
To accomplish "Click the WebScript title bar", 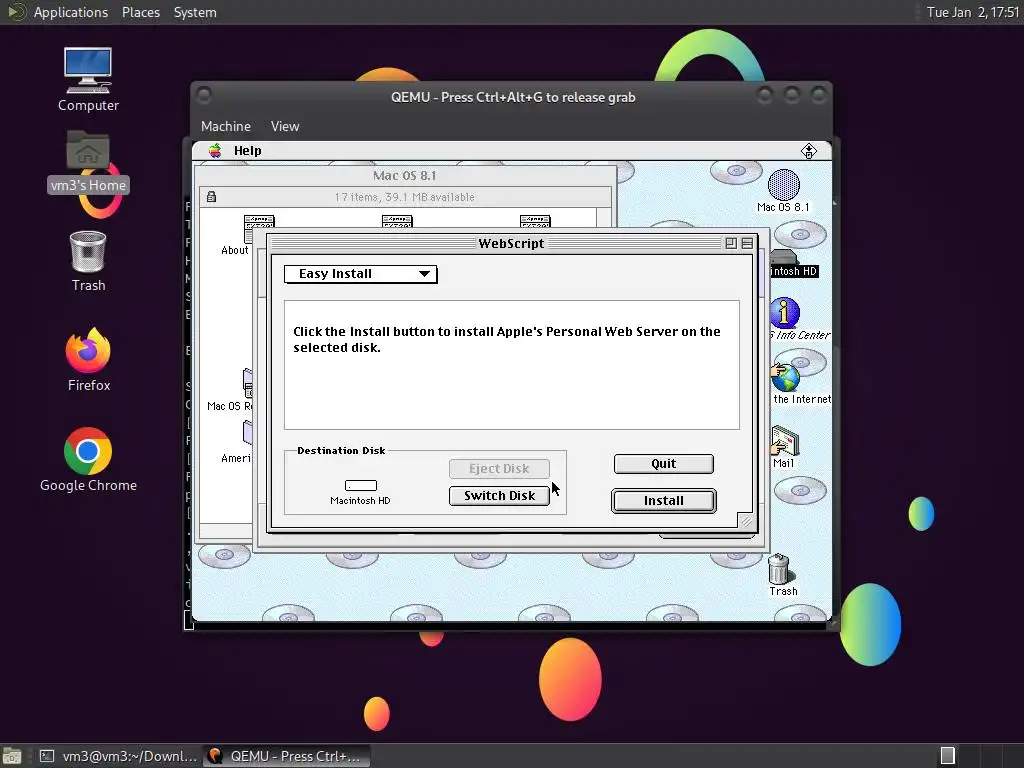I will tap(511, 244).
